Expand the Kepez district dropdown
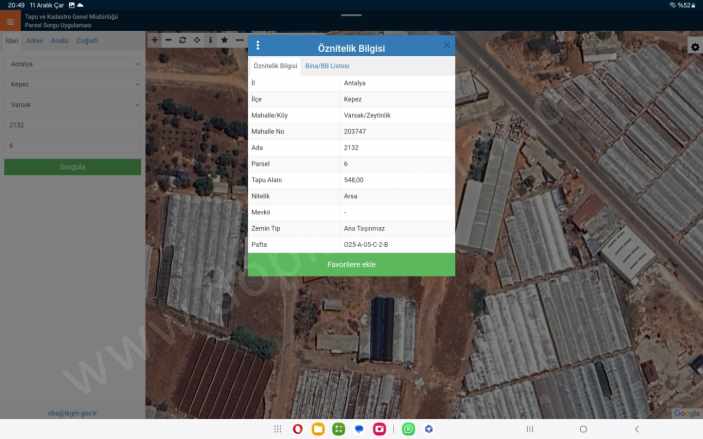 click(72, 84)
